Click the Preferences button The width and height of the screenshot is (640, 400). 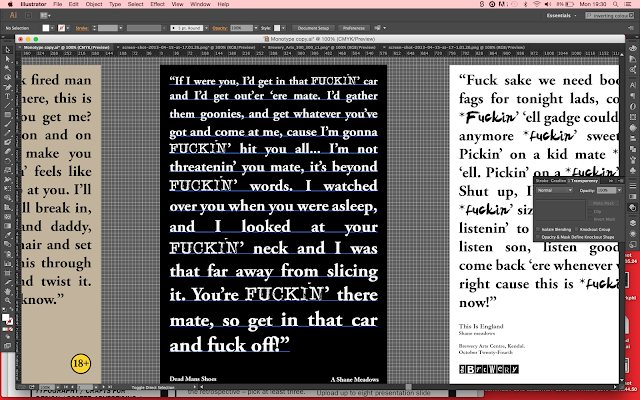point(353,28)
